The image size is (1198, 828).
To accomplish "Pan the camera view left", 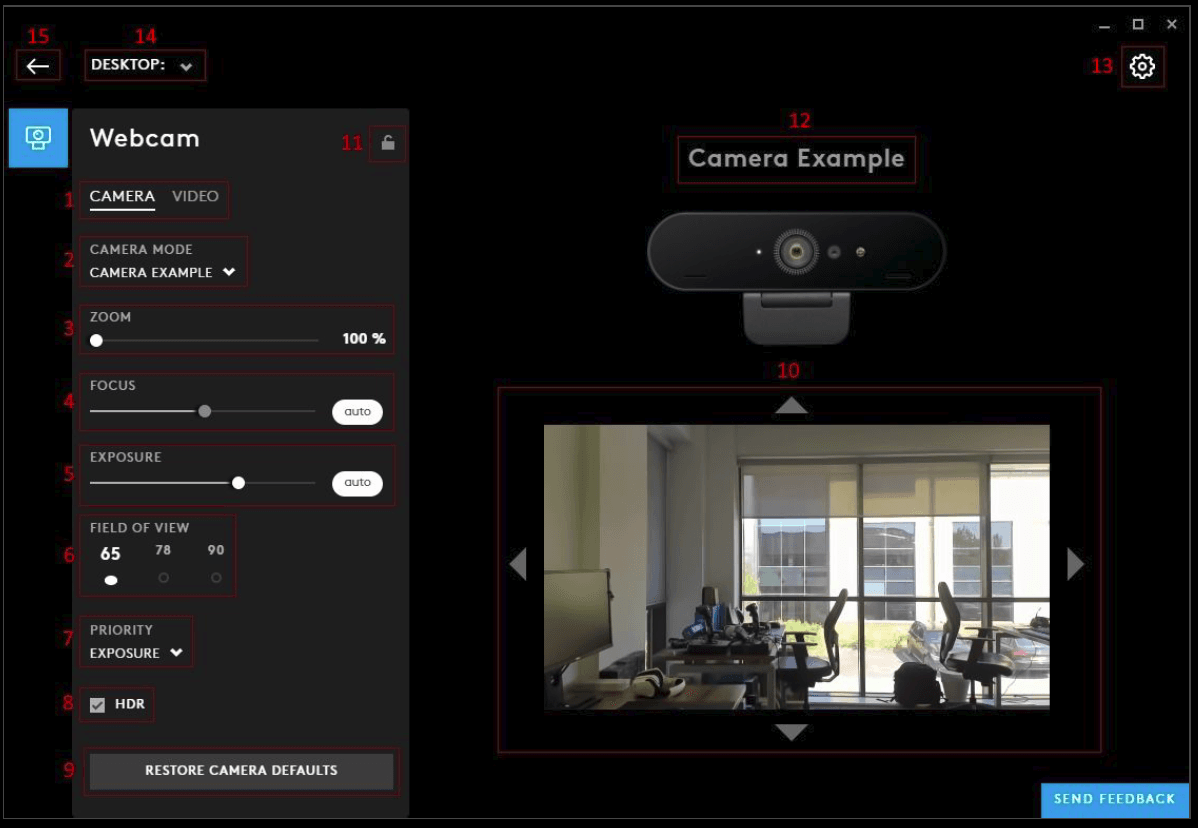I will click(518, 564).
